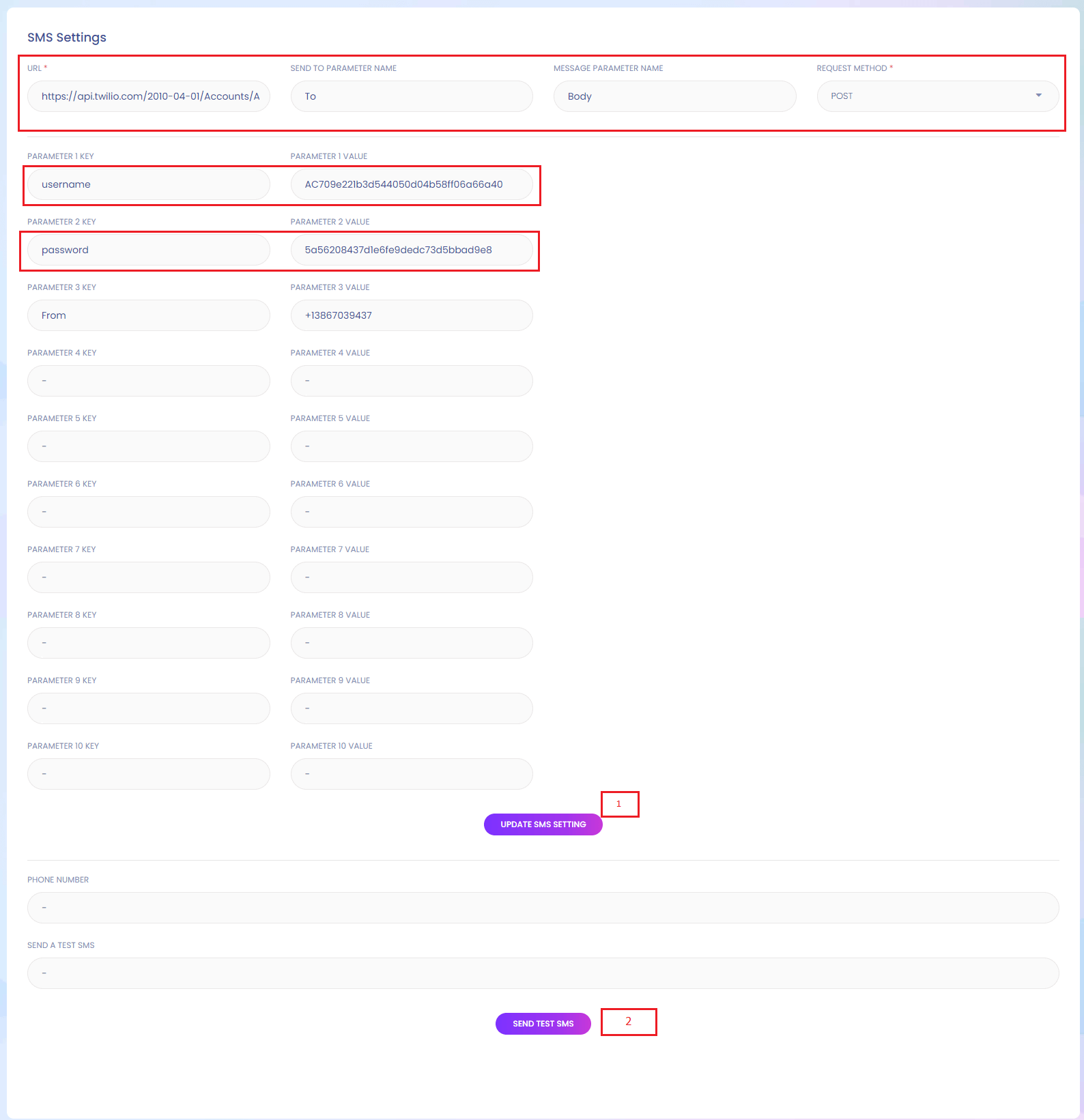Focus the Parameter 10 Value field
Screen dimensions: 1084x1120
click(411, 774)
